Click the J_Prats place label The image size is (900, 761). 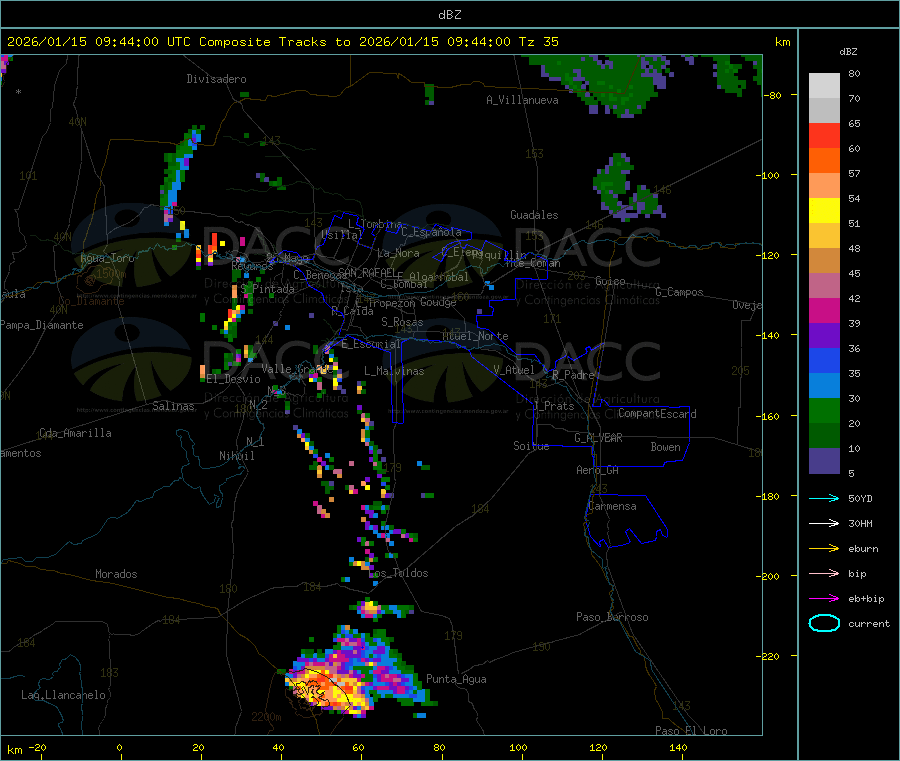554,406
